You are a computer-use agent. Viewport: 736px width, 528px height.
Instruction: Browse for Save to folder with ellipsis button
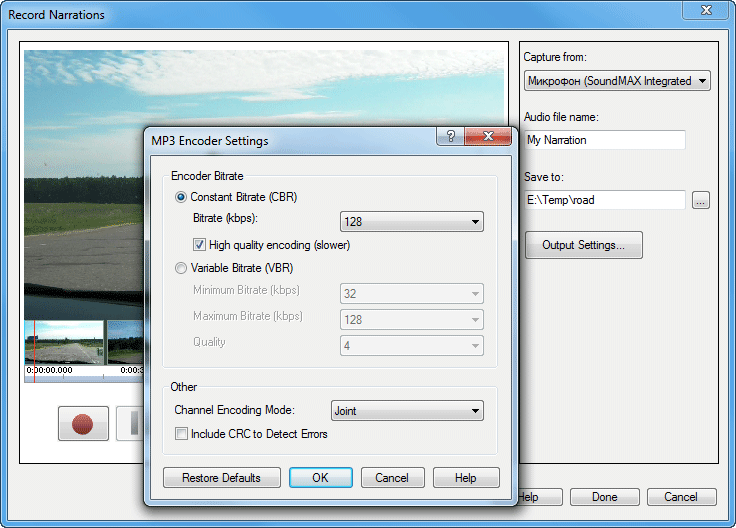[x=700, y=200]
